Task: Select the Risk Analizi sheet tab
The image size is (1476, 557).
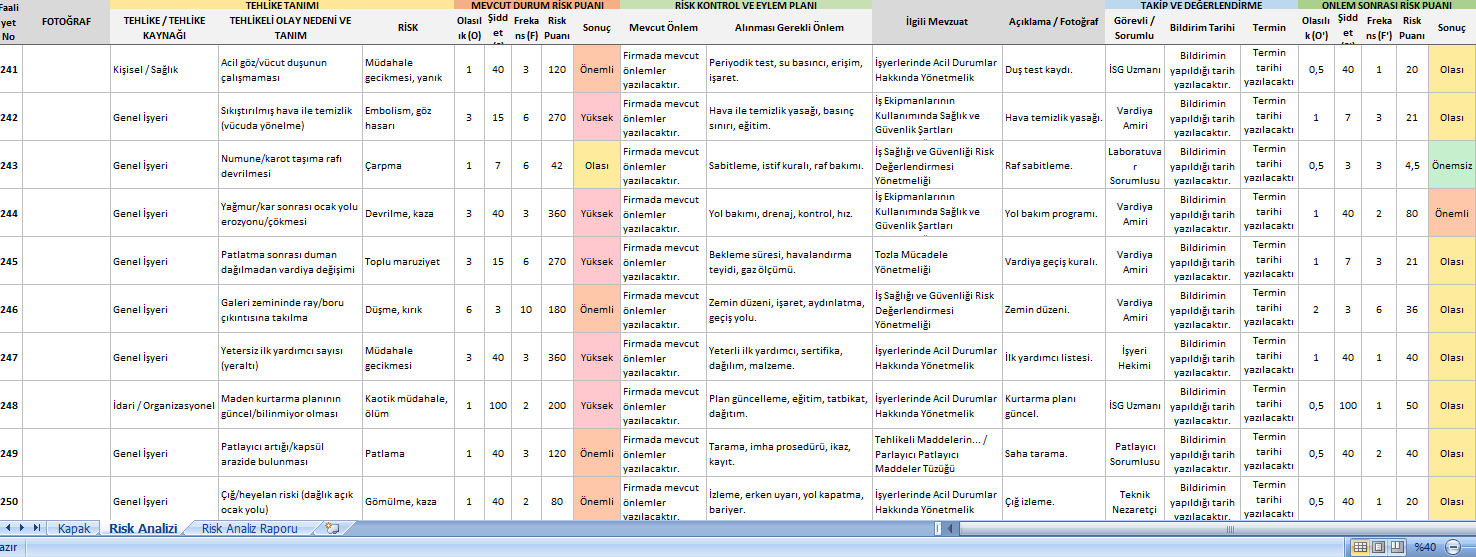Action: pos(143,528)
